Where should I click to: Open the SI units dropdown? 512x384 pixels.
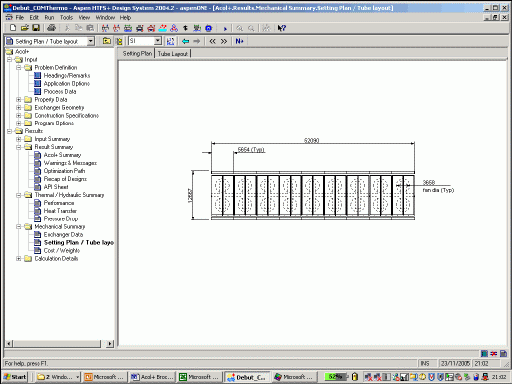coord(158,41)
